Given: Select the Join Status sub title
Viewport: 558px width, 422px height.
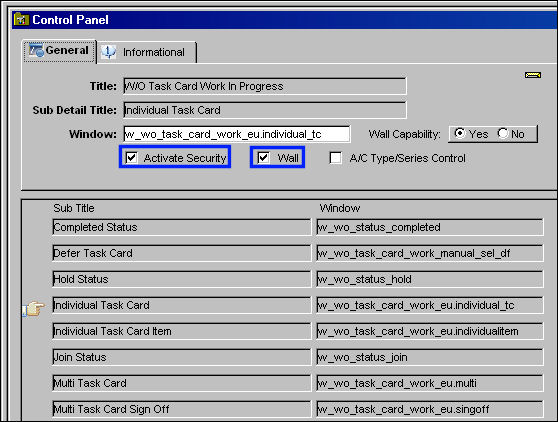Looking at the screenshot, I should (181, 357).
